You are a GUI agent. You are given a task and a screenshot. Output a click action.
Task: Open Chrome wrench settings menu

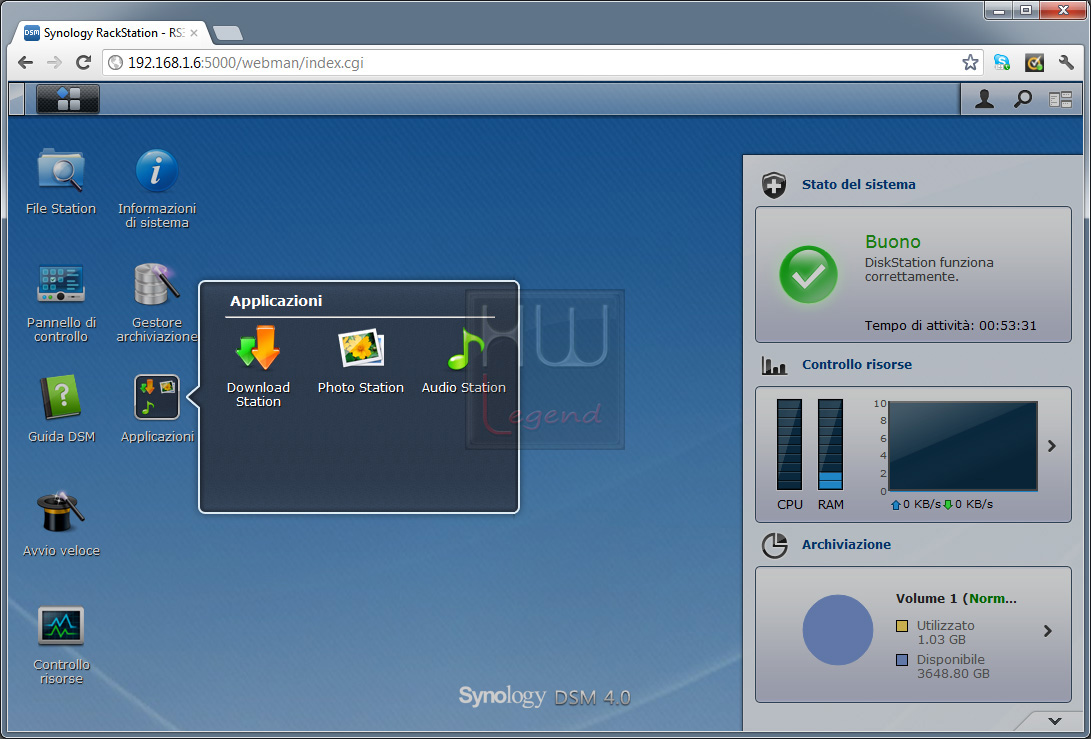click(1066, 63)
